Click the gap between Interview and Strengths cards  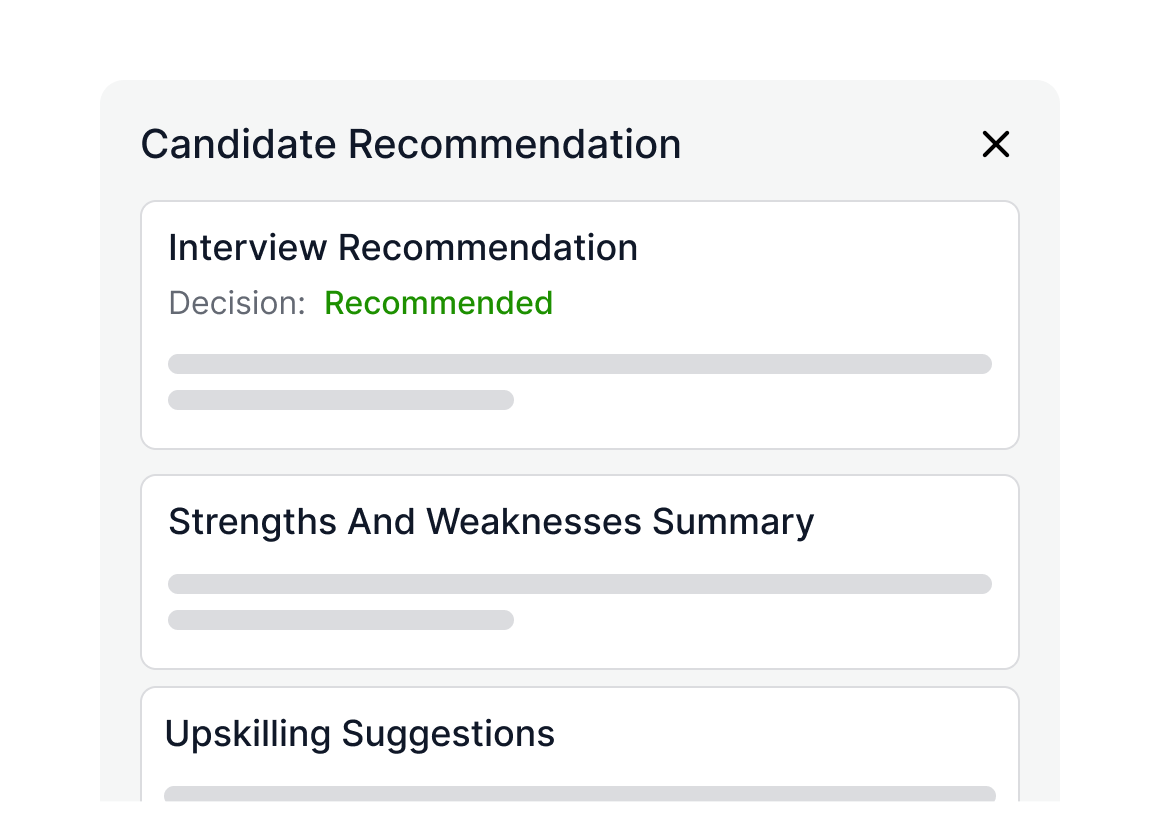[579, 462]
